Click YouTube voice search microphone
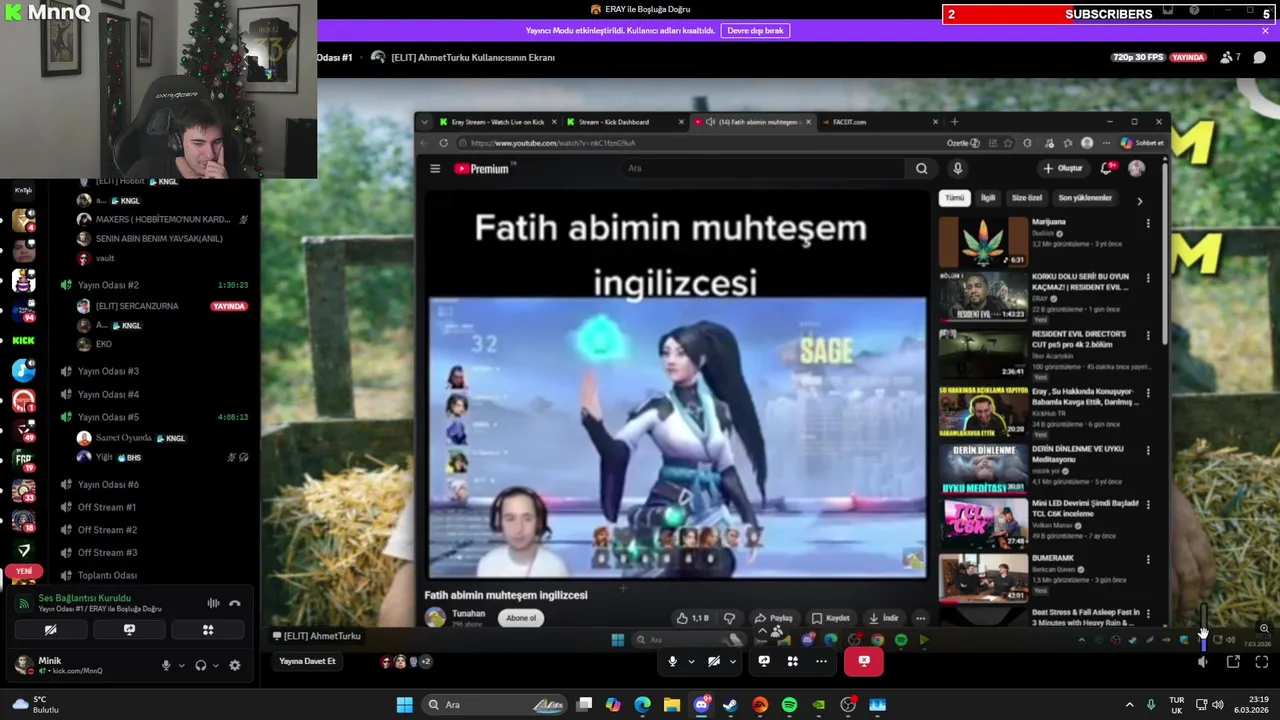Screen dimensions: 1280x720 [x=957, y=168]
